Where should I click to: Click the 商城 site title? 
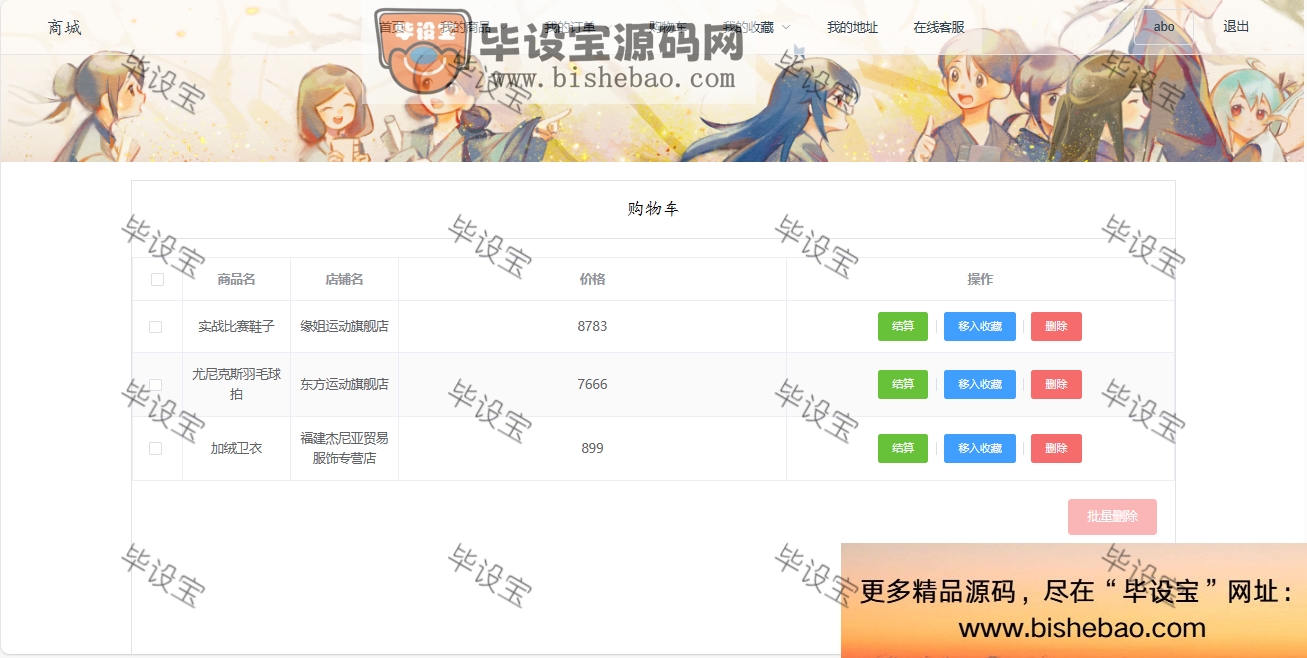pyautogui.click(x=65, y=27)
